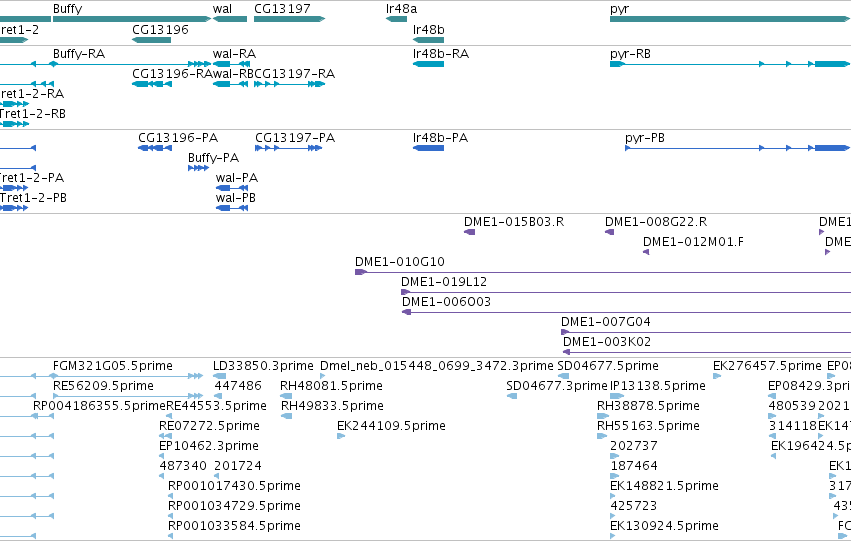Click the DME1-010G10 clone label
Screen dimensions: 851x541
(400, 262)
